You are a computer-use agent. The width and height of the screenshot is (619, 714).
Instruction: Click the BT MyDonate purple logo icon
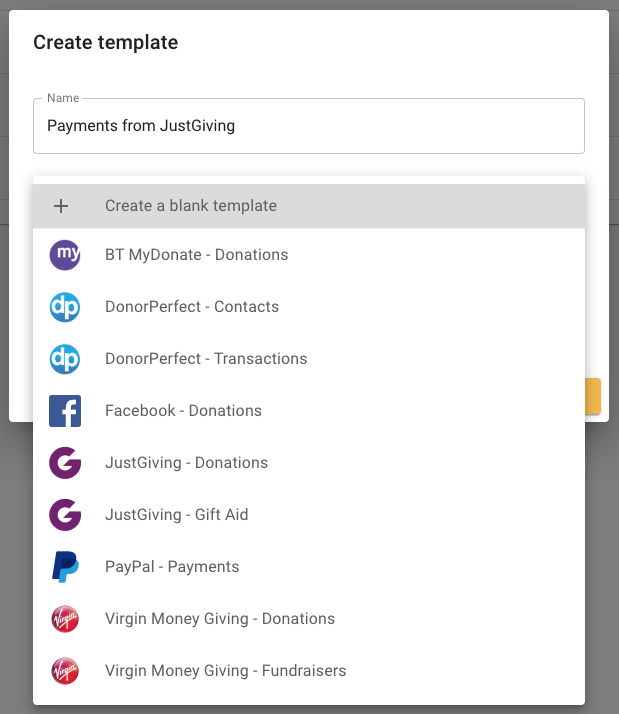pos(65,255)
